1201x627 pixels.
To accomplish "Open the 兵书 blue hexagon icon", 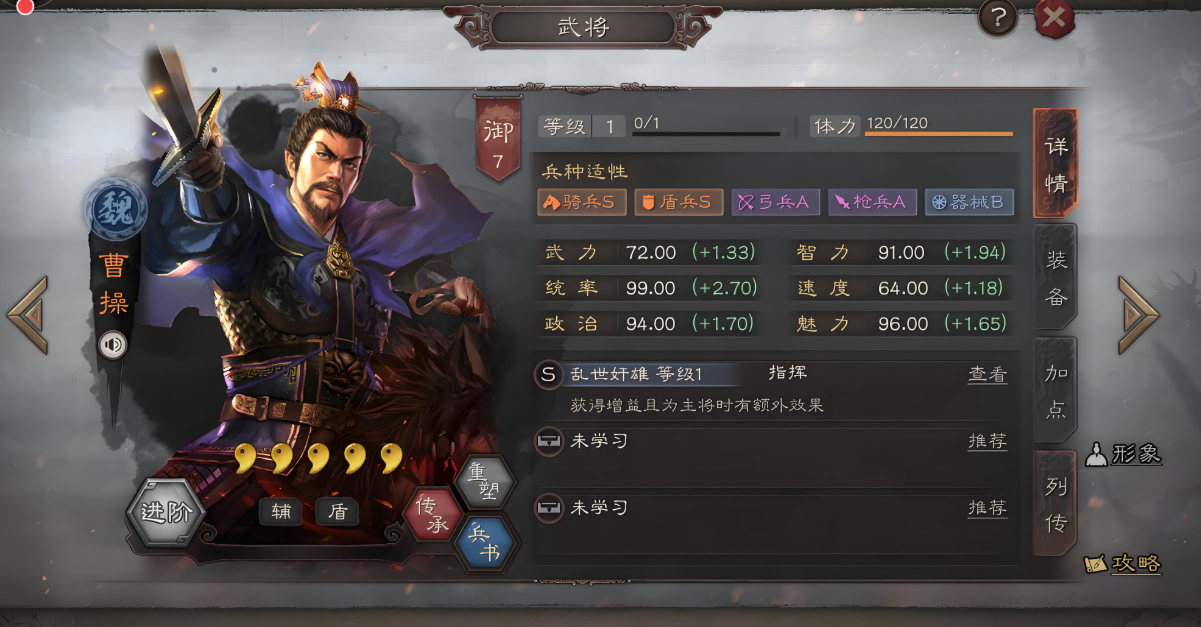I will pos(486,543).
